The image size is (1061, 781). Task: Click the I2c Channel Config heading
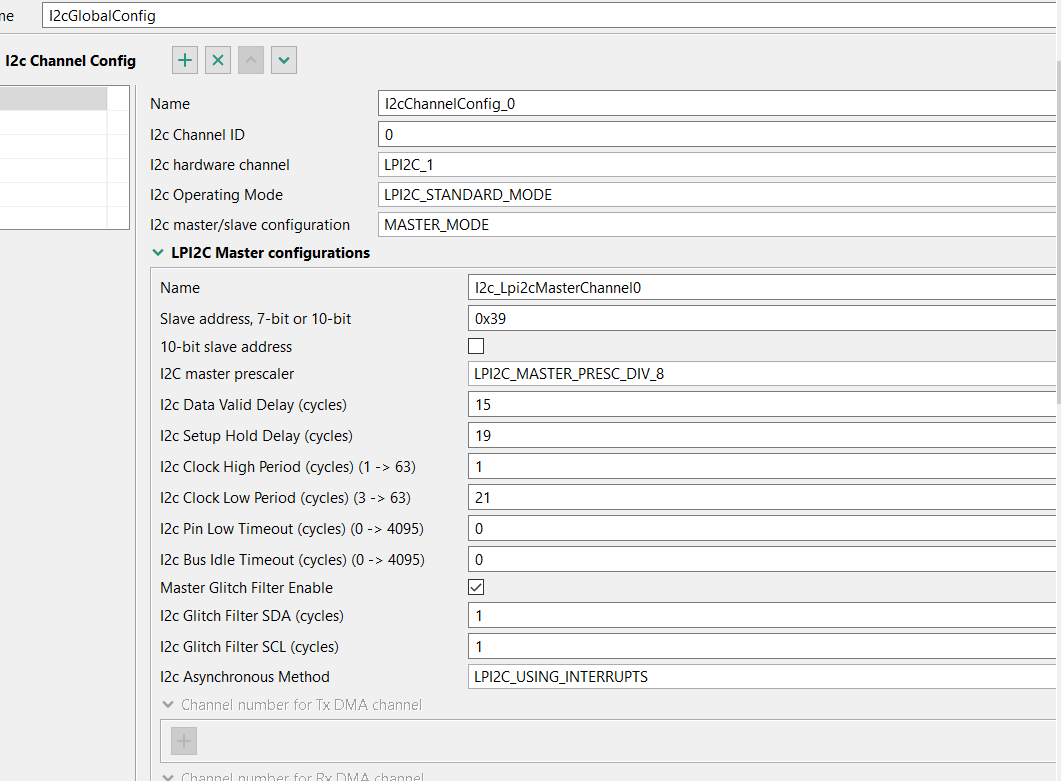pos(70,61)
